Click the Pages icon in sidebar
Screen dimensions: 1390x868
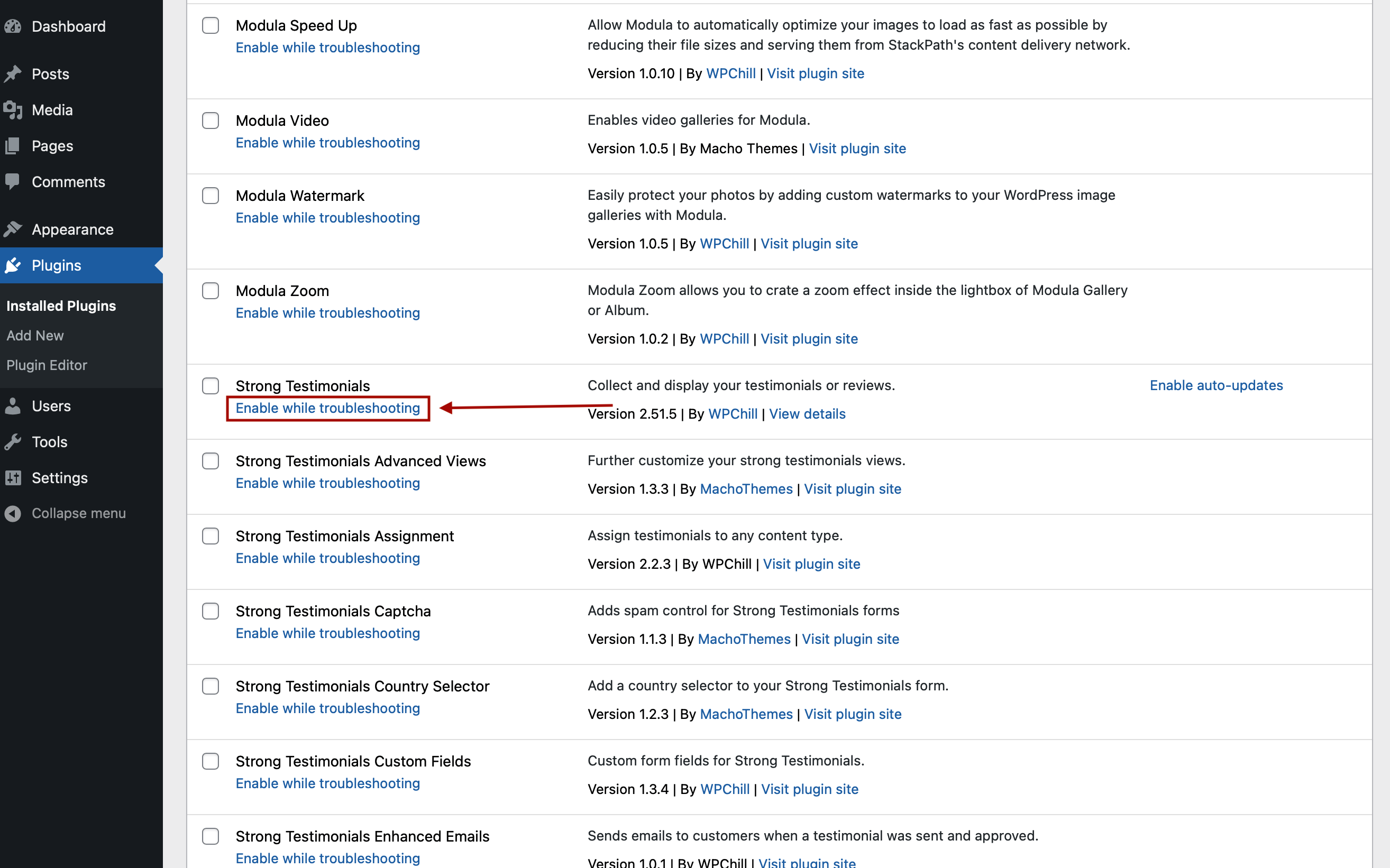[13, 146]
